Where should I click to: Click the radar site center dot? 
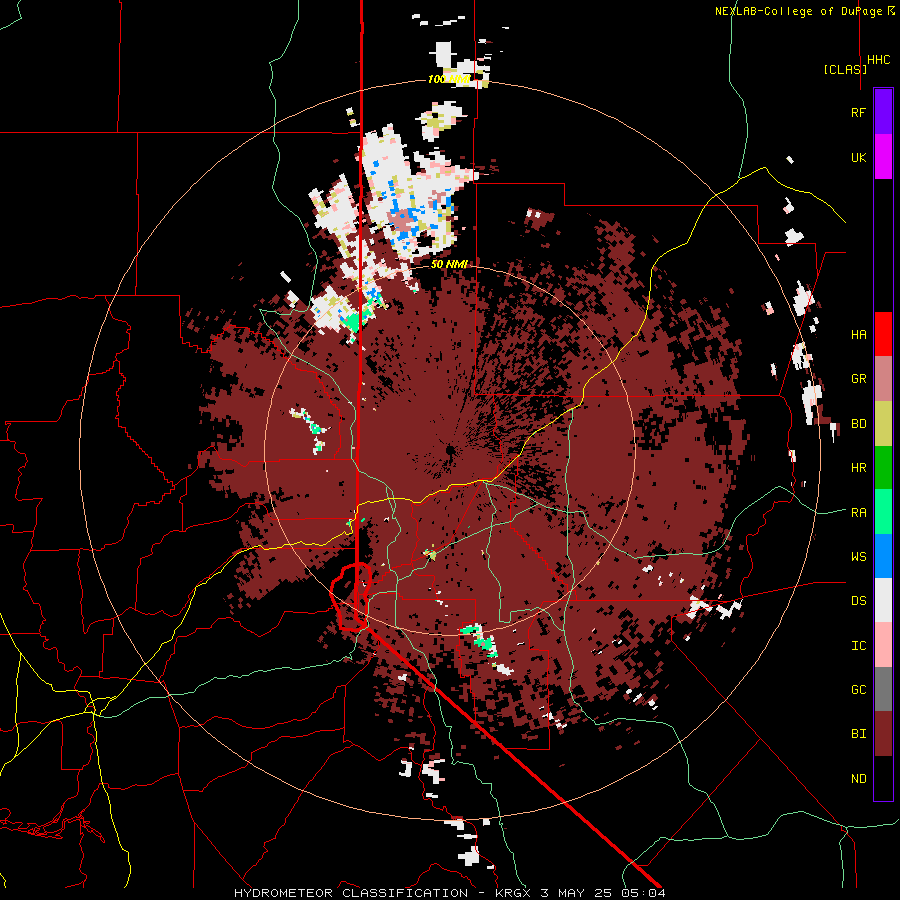click(x=450, y=451)
